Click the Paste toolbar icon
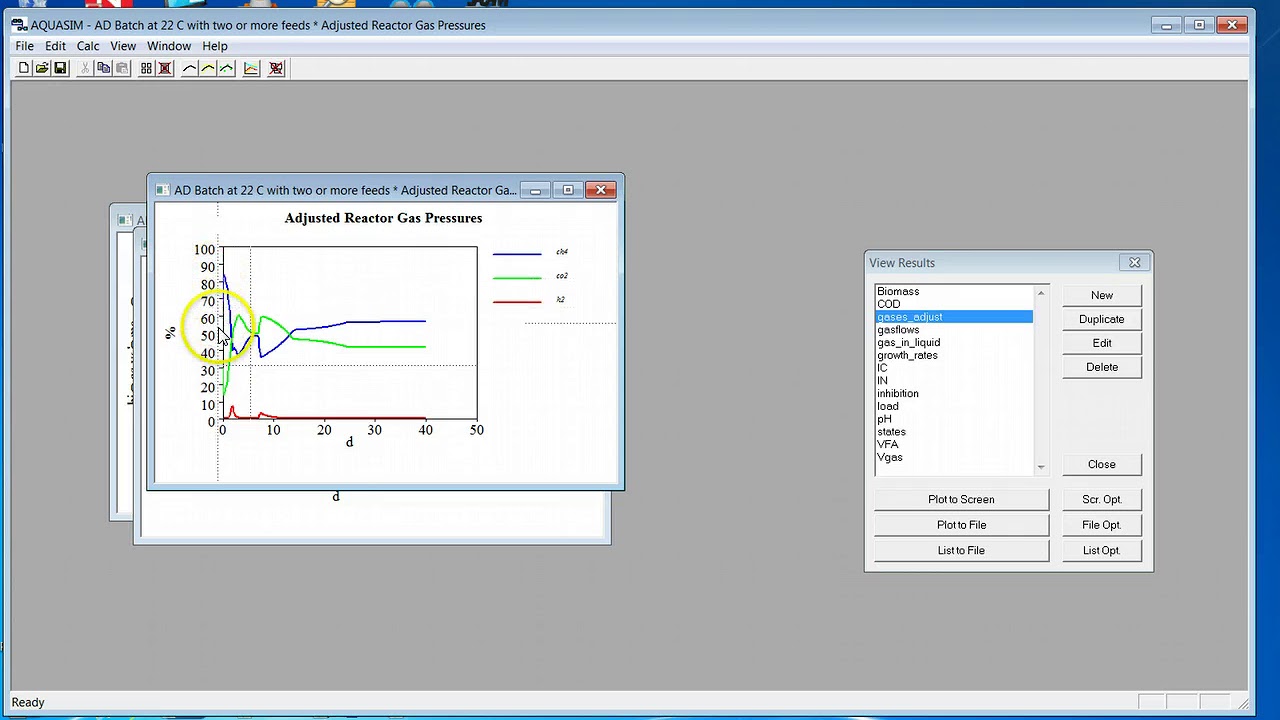1280x720 pixels. tap(121, 68)
